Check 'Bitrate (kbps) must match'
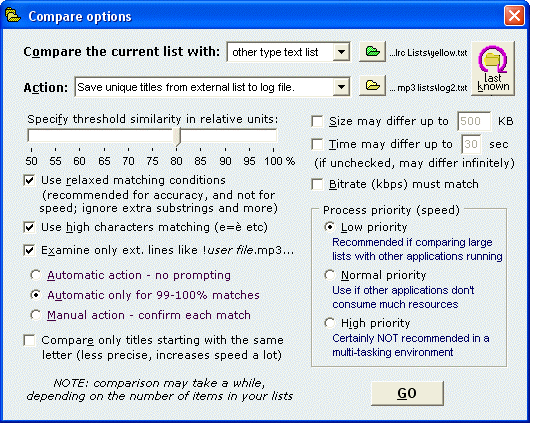 click(x=317, y=184)
